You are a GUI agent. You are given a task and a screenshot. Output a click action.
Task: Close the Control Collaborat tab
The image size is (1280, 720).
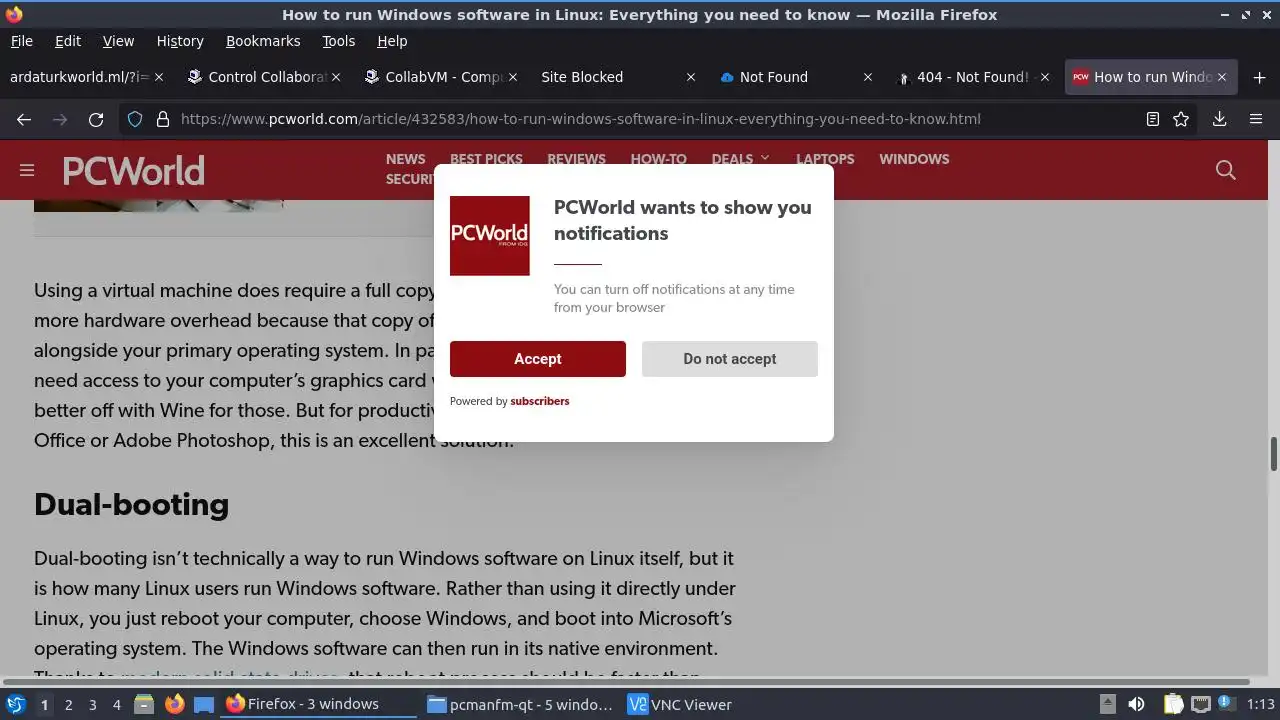(336, 77)
